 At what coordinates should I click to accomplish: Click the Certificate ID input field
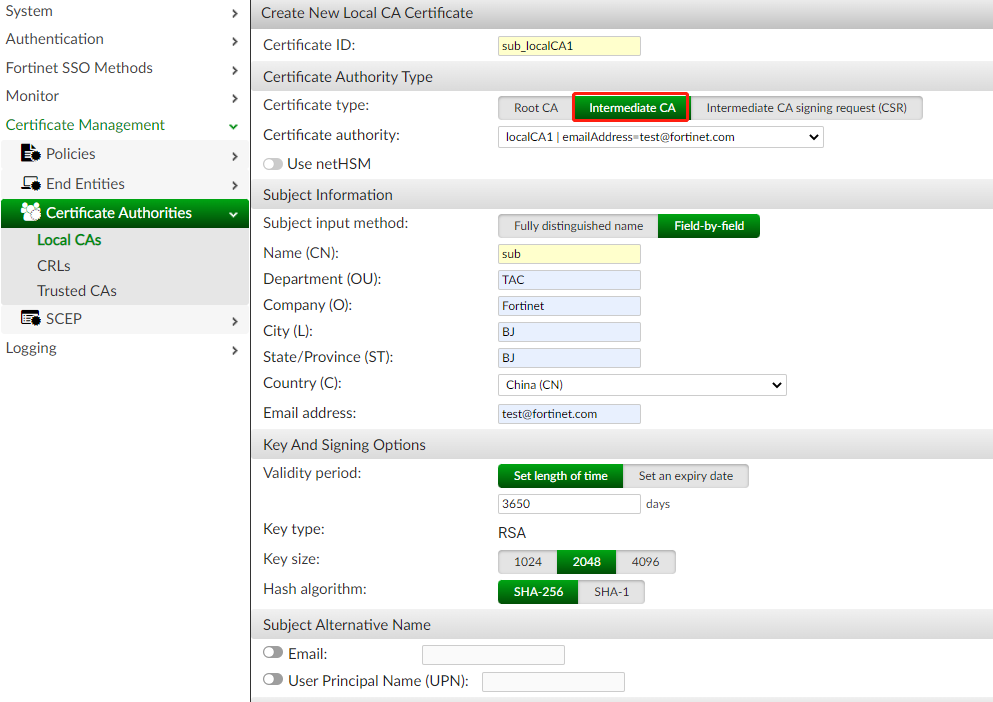tap(569, 46)
